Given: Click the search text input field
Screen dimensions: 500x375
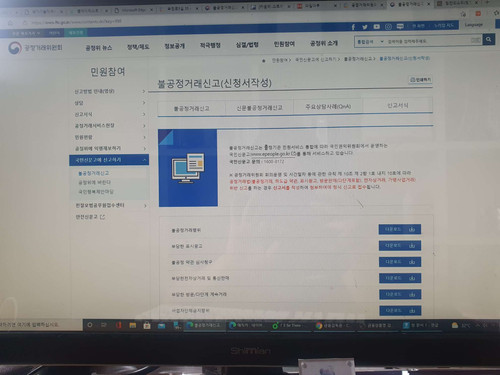Looking at the screenshot, I should pos(428,41).
